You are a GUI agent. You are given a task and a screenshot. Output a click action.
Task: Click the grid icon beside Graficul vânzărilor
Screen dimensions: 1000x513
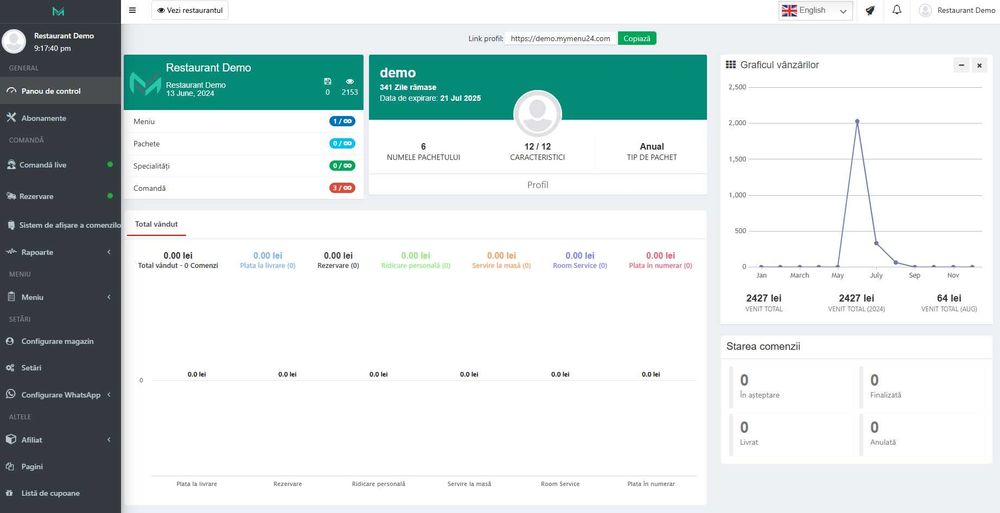click(x=731, y=64)
